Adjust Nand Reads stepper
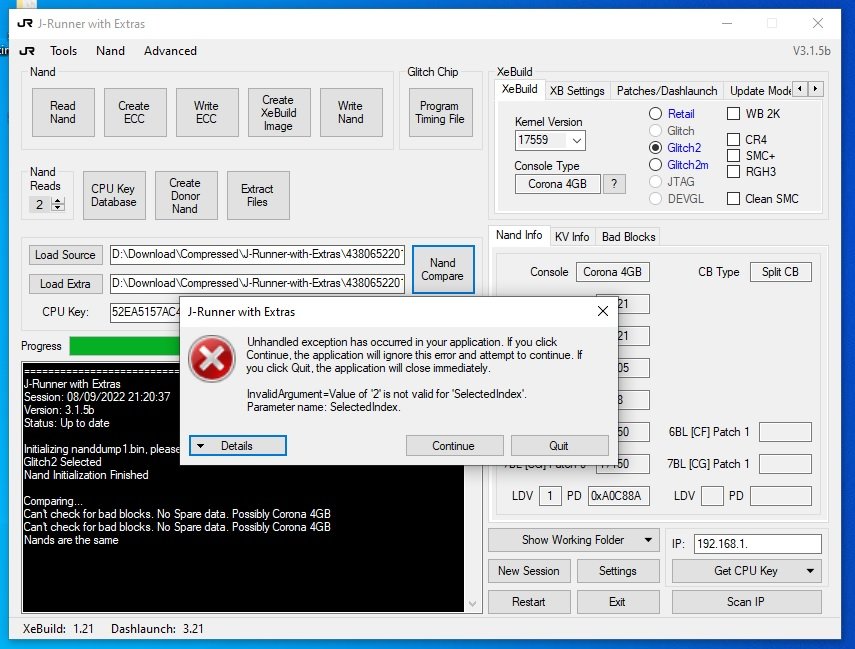Viewport: 855px width, 649px height. click(x=58, y=205)
